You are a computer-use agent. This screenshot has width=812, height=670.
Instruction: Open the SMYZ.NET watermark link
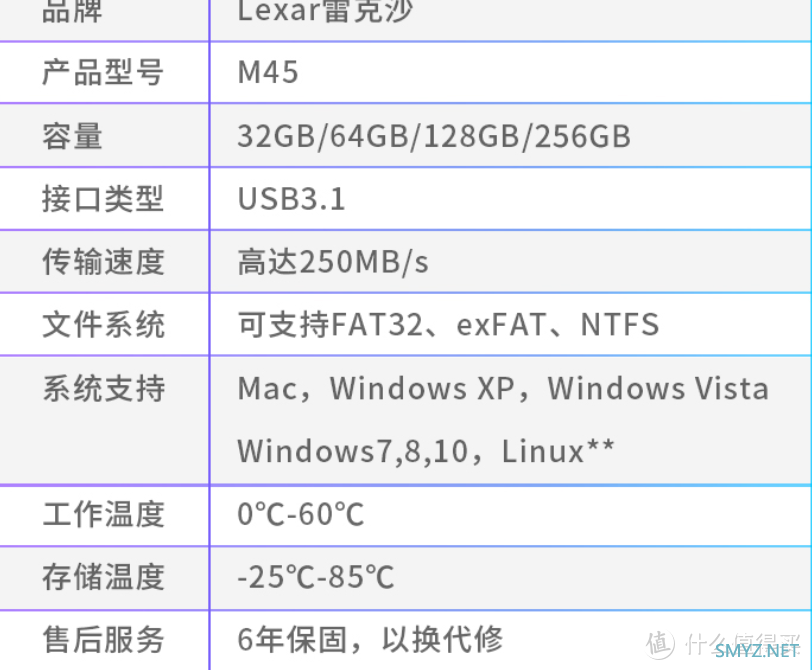(757, 651)
